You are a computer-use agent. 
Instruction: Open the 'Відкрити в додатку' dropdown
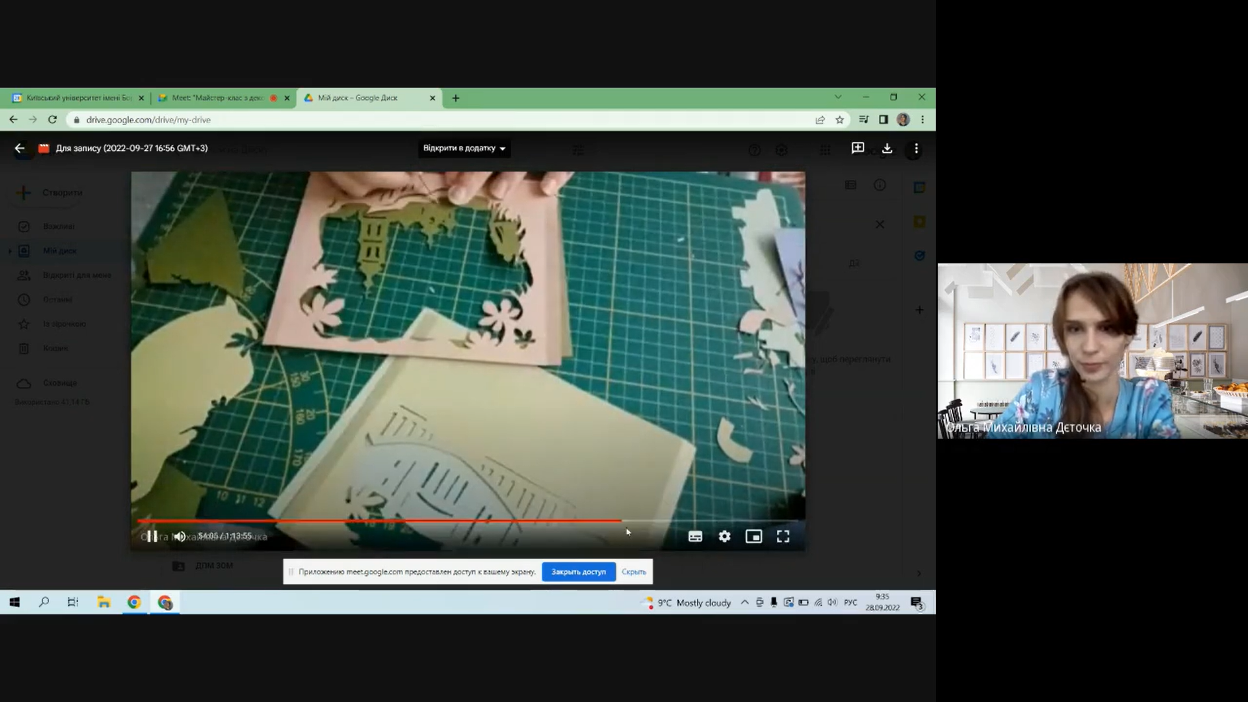pyautogui.click(x=463, y=148)
